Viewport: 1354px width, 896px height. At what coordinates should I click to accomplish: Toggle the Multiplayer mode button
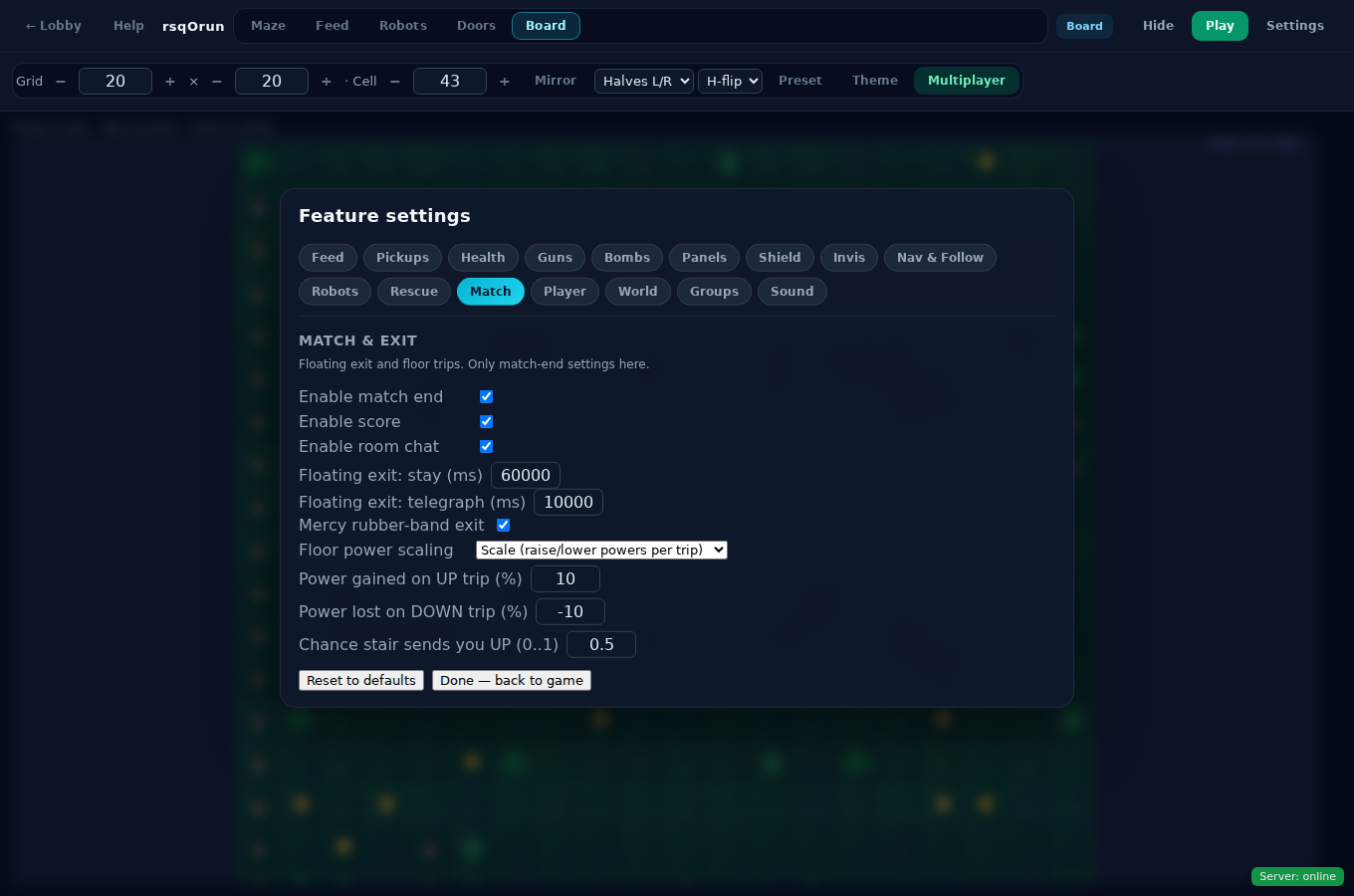coord(967,81)
